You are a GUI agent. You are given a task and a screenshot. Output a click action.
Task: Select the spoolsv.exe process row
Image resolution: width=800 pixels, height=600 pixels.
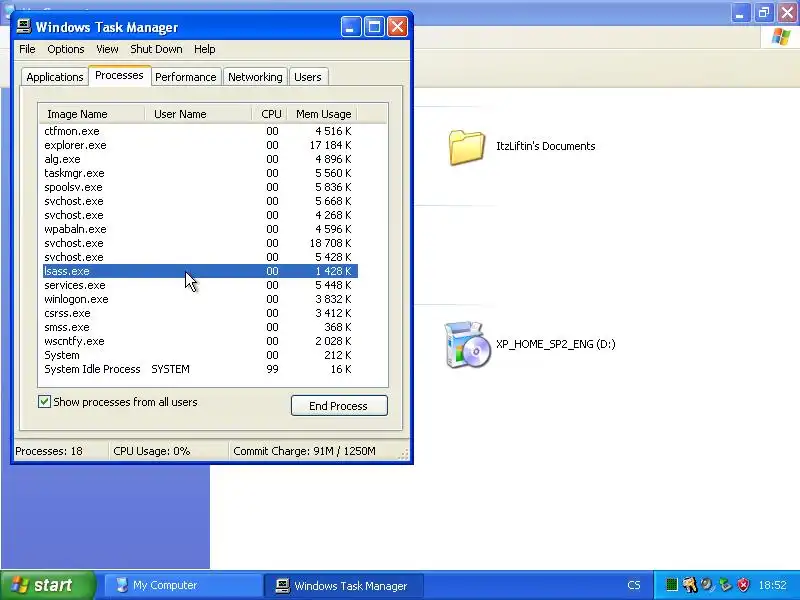coord(200,187)
